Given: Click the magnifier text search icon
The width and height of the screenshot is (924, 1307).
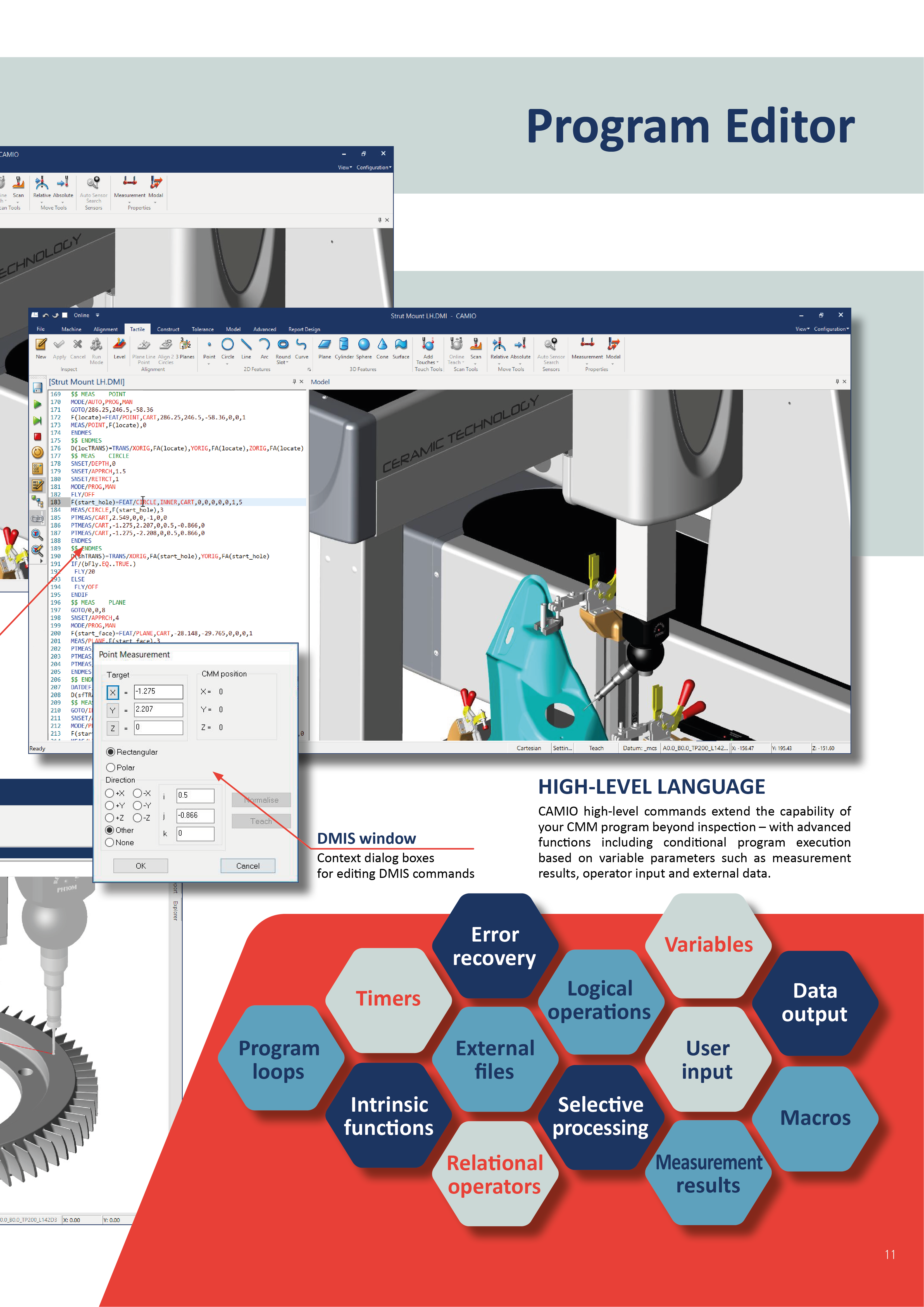Looking at the screenshot, I should (x=37, y=534).
